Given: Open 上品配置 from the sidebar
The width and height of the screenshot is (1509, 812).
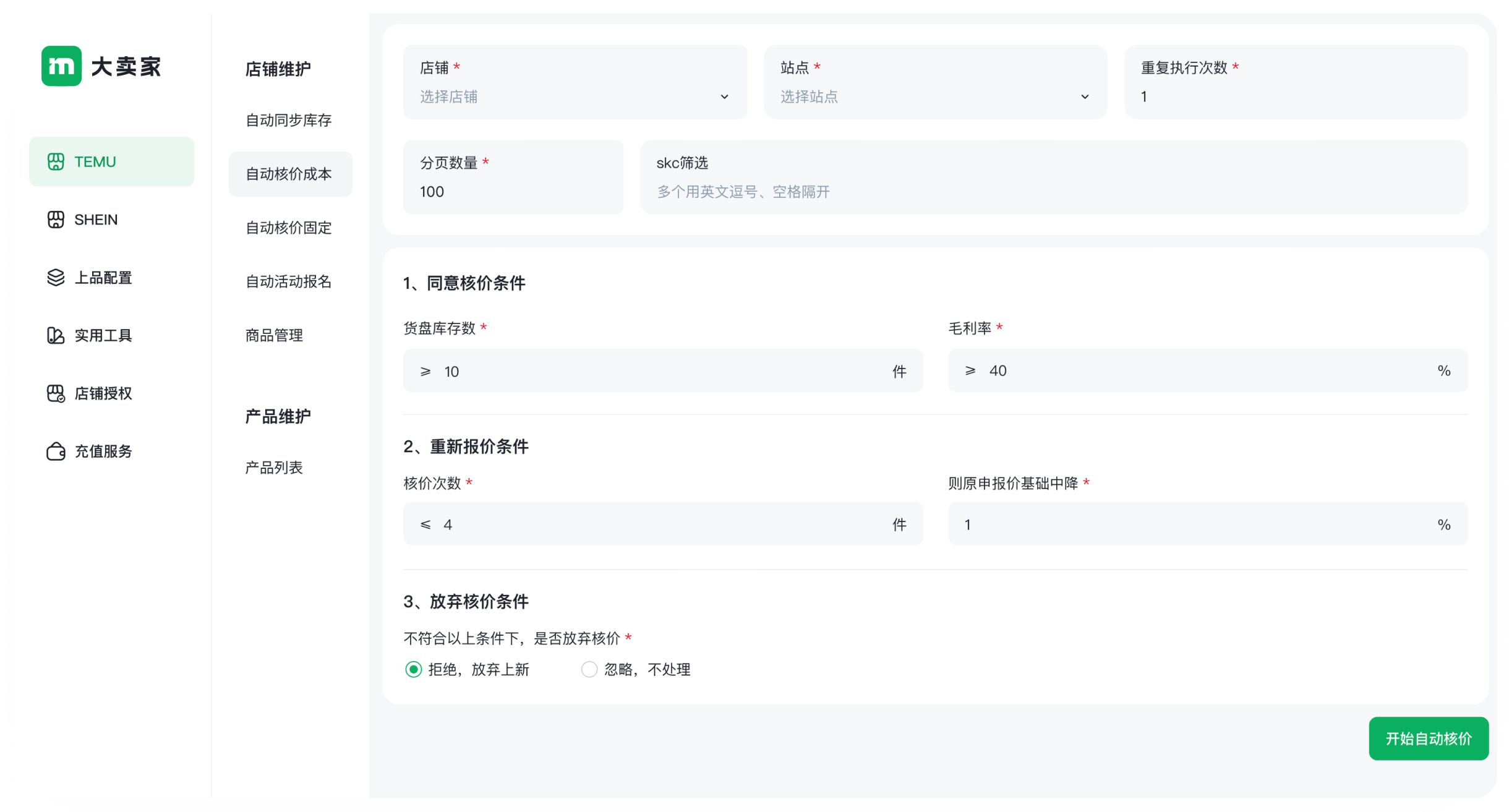Looking at the screenshot, I should click(103, 278).
